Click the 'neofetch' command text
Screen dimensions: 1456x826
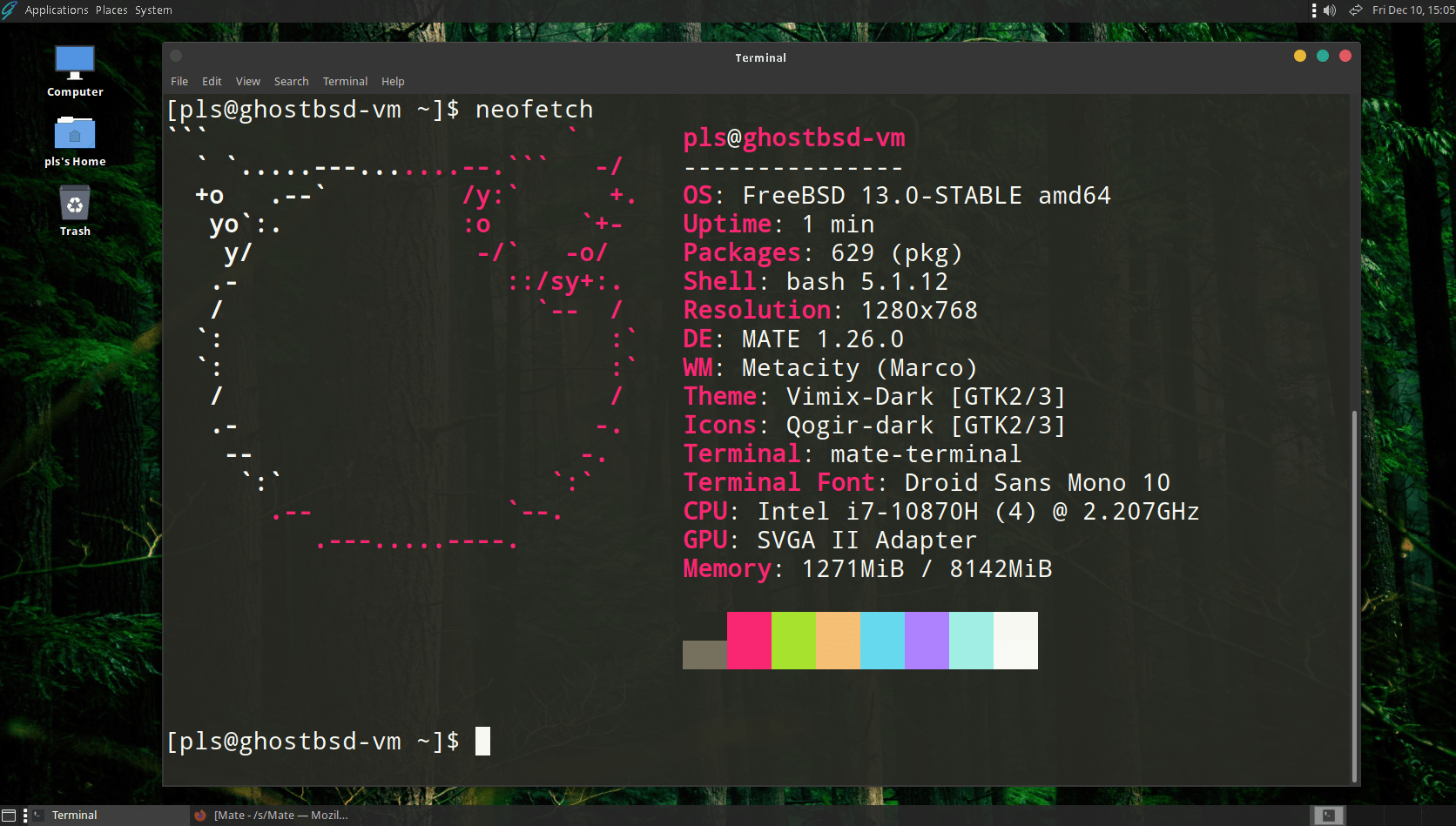[x=534, y=109]
